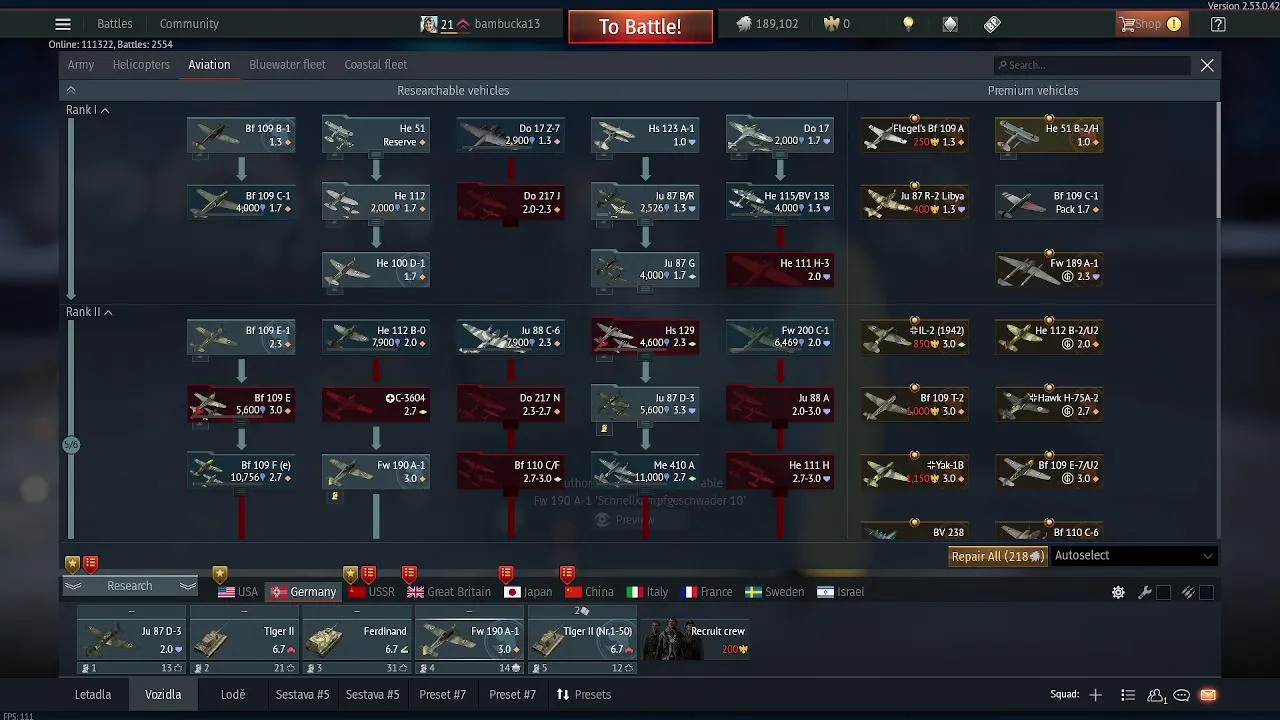The image size is (1280, 720).
Task: Select the Aviation tab
Action: tap(209, 65)
